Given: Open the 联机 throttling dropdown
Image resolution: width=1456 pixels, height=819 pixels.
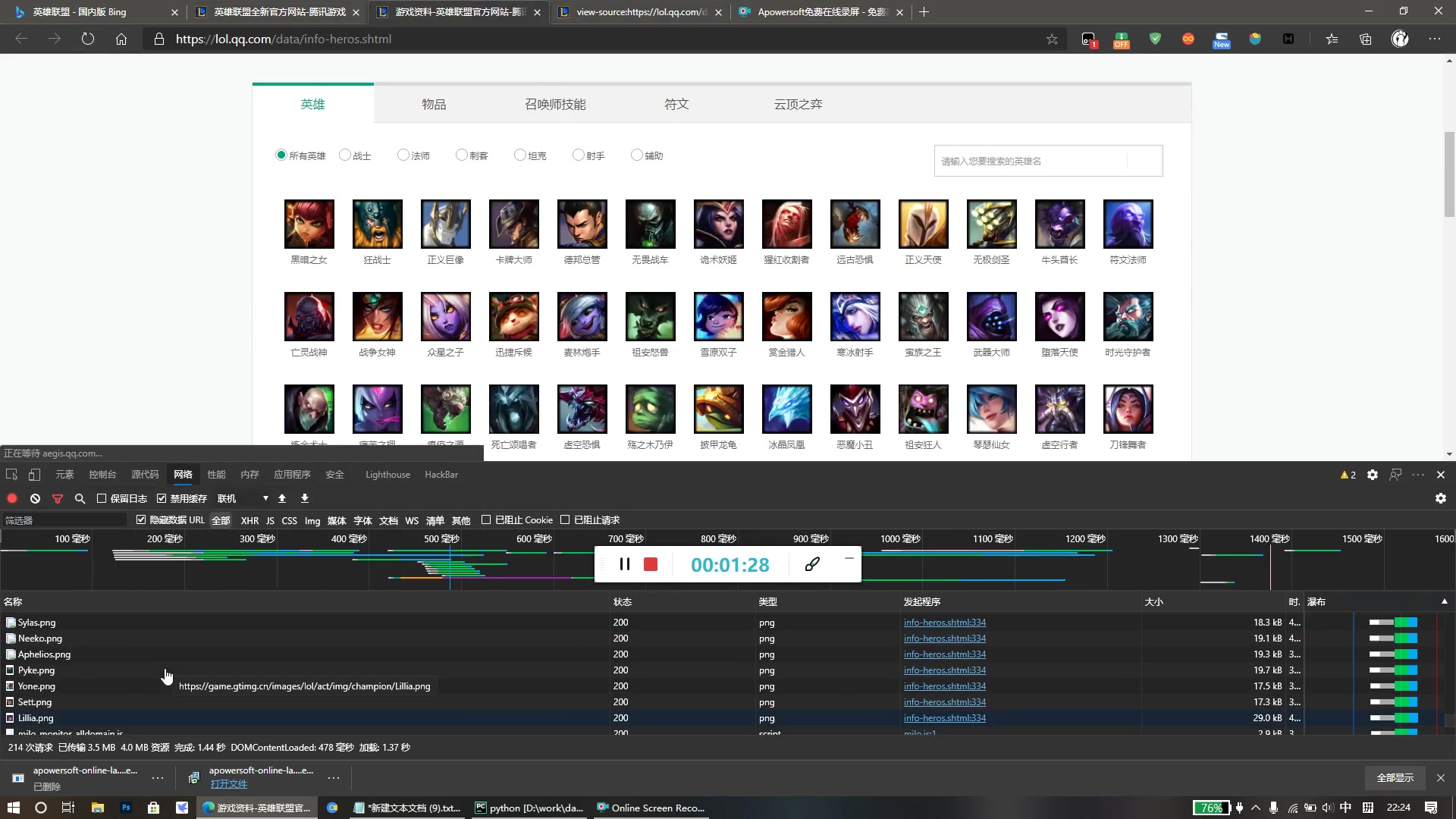Looking at the screenshot, I should (x=243, y=498).
